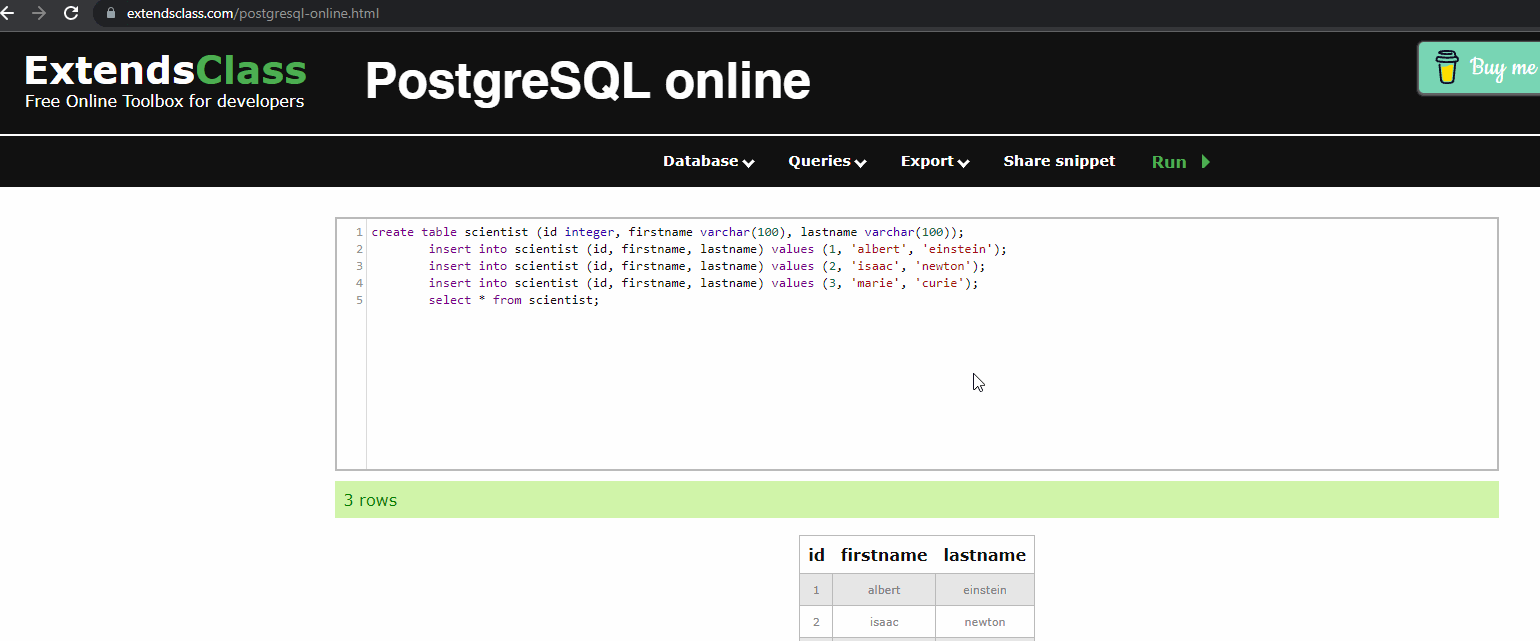Click the id cell of the isaac row

pyautogui.click(x=816, y=622)
